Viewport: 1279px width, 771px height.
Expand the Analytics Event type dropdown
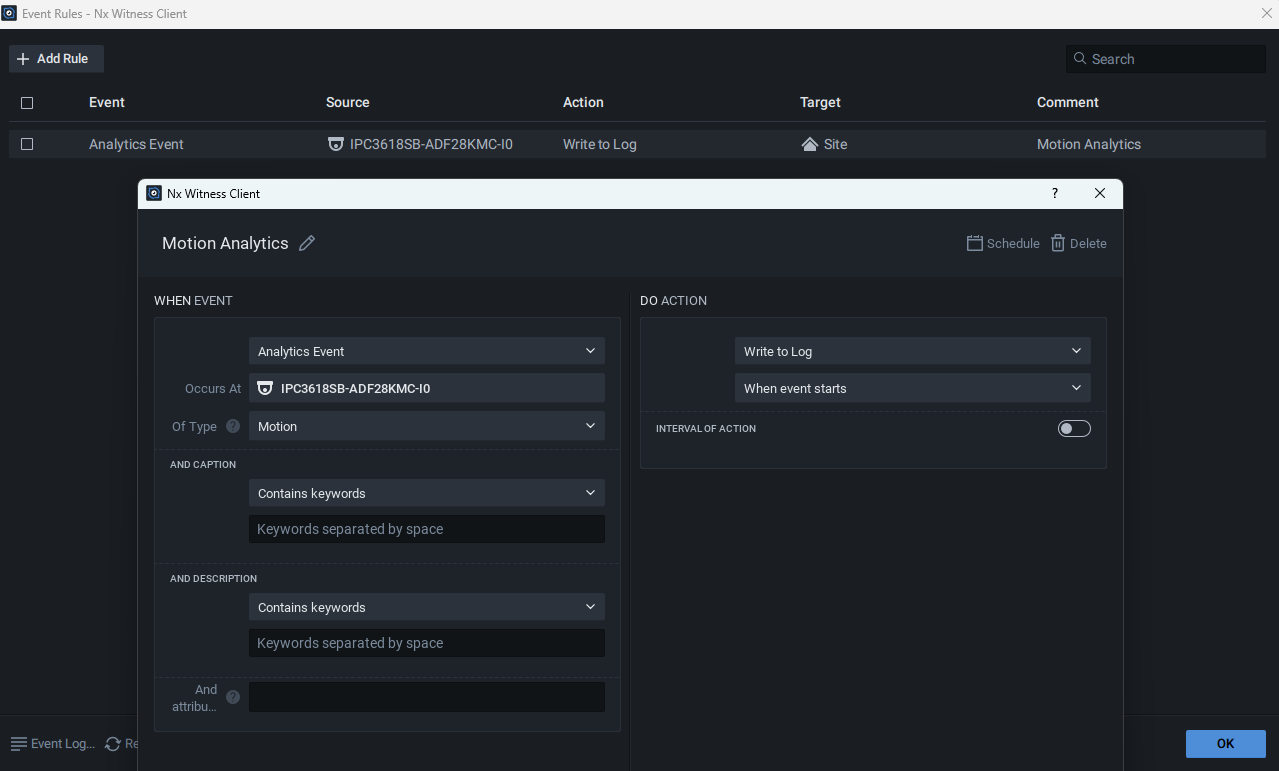[x=427, y=351]
